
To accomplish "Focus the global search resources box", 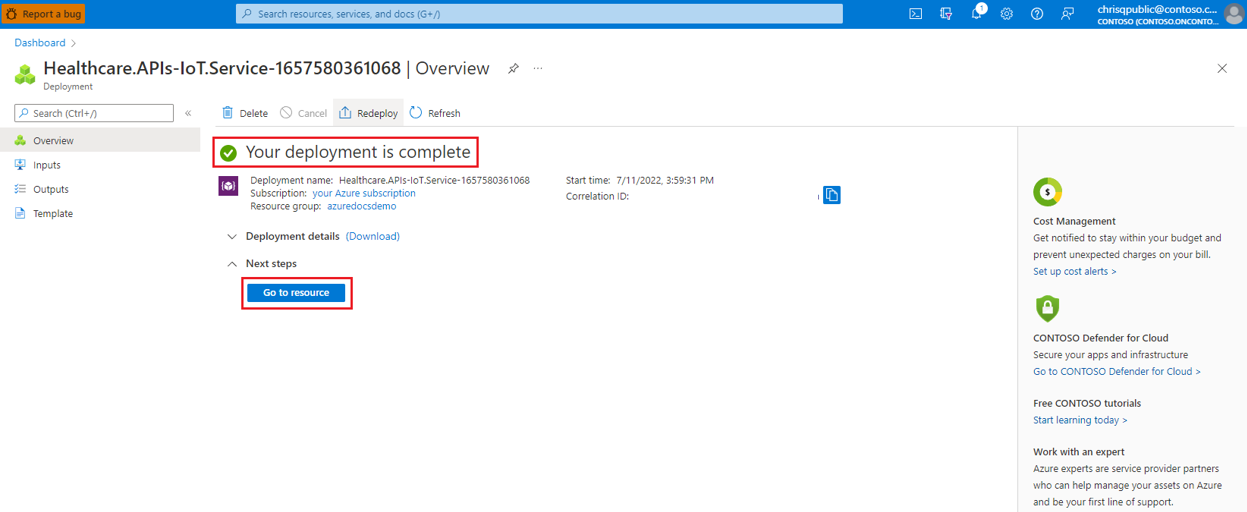I will coord(540,14).
